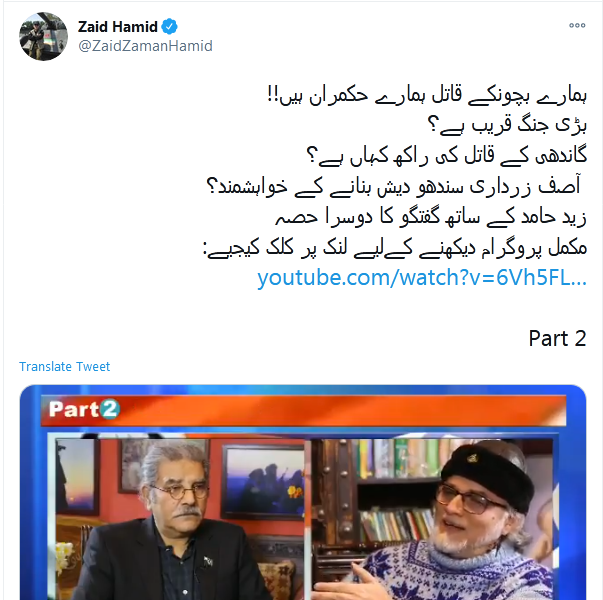Open the tweet's three-dot more options menu
Viewport: 603px width, 600px height.
(x=577, y=25)
